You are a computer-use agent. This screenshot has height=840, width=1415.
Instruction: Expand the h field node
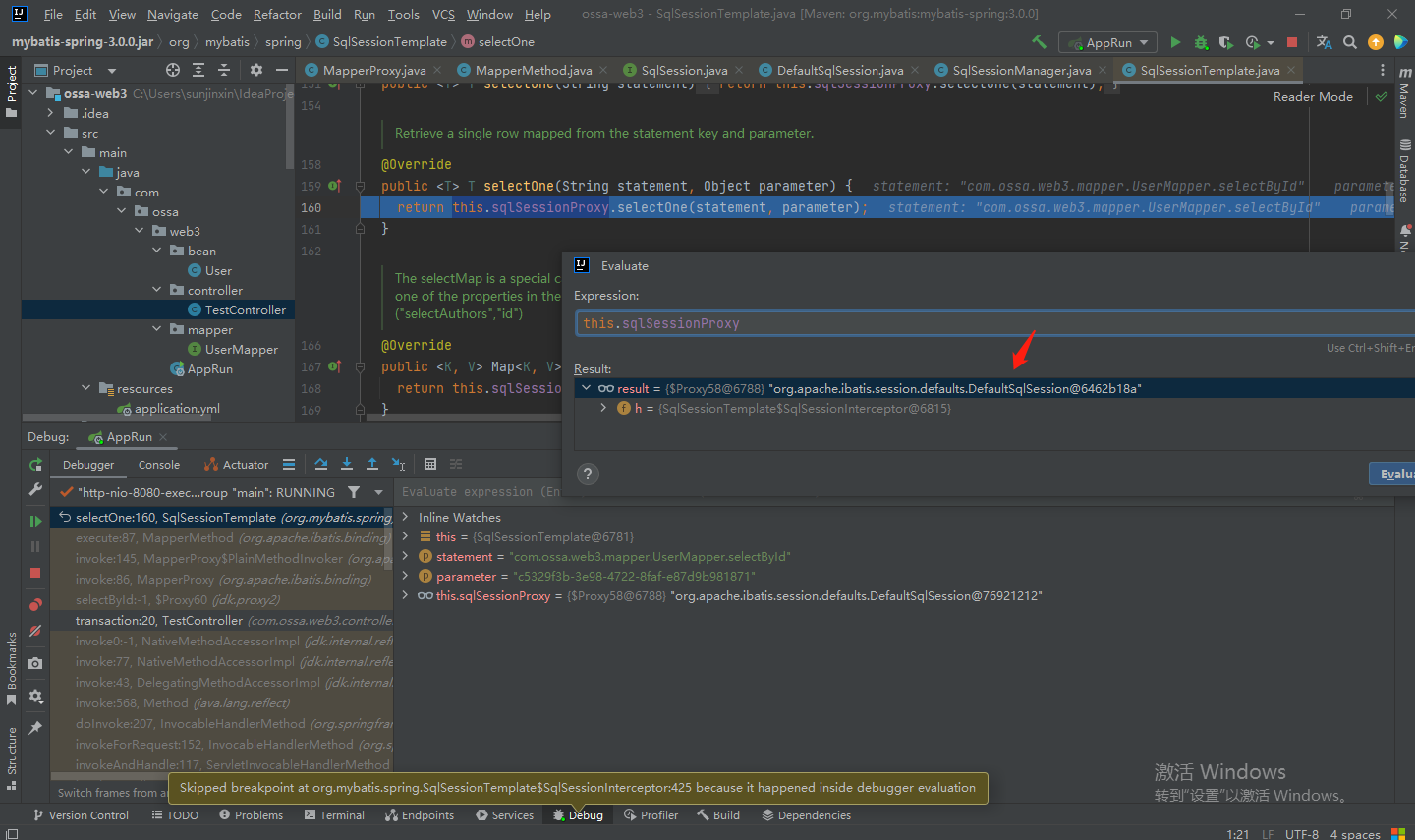pos(603,408)
